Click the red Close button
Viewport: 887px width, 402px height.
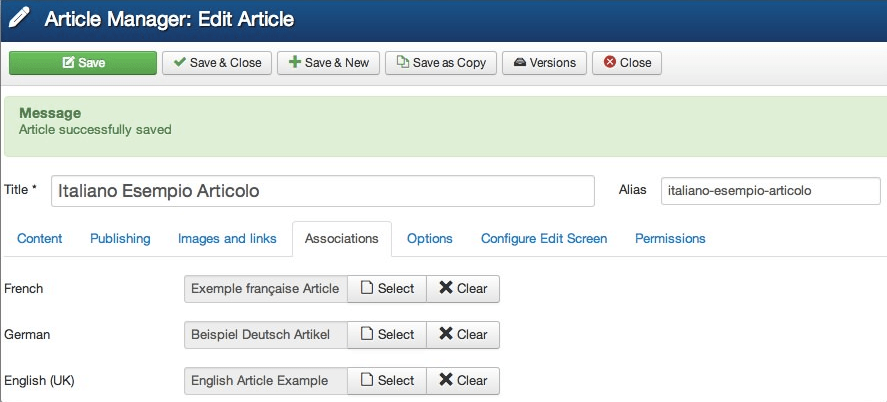click(x=626, y=63)
